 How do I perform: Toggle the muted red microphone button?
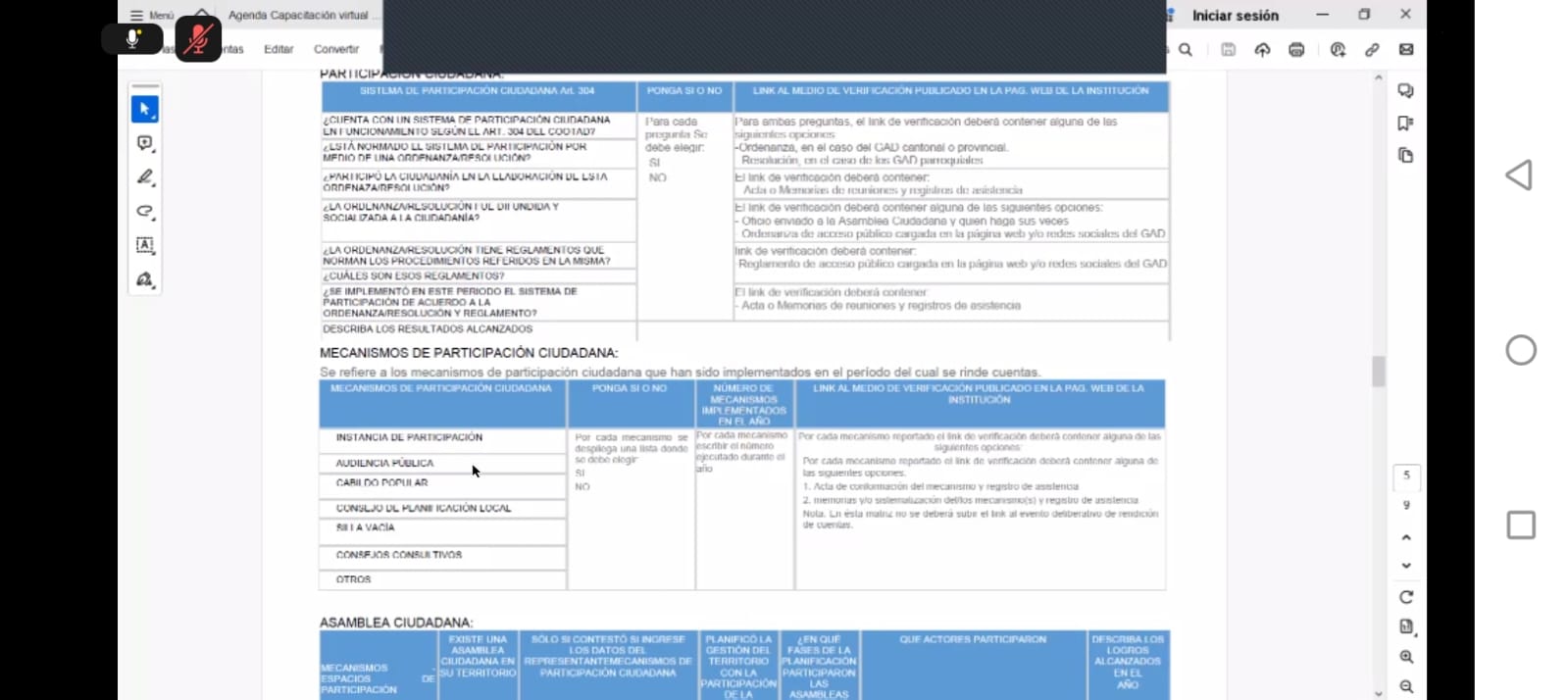click(198, 39)
